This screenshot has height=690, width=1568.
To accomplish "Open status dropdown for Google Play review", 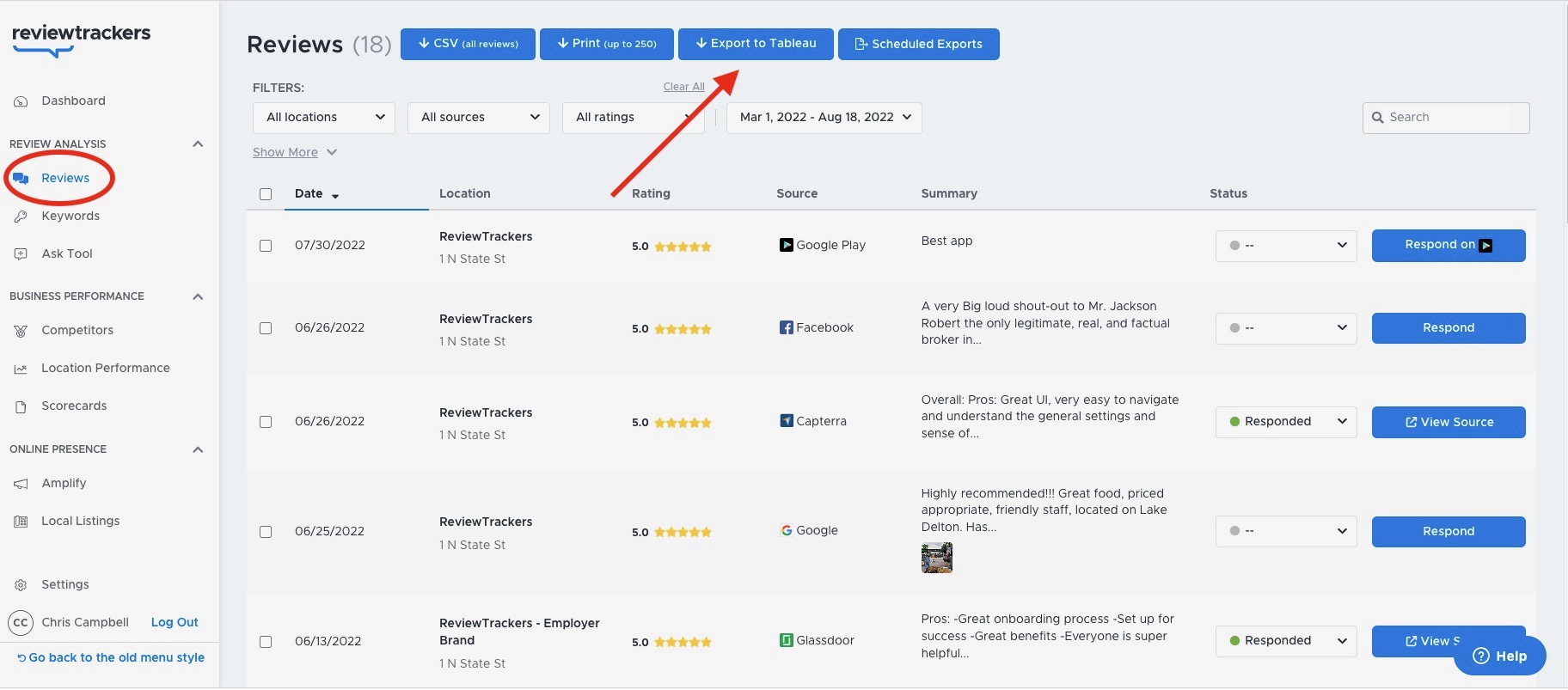I will click(x=1286, y=246).
